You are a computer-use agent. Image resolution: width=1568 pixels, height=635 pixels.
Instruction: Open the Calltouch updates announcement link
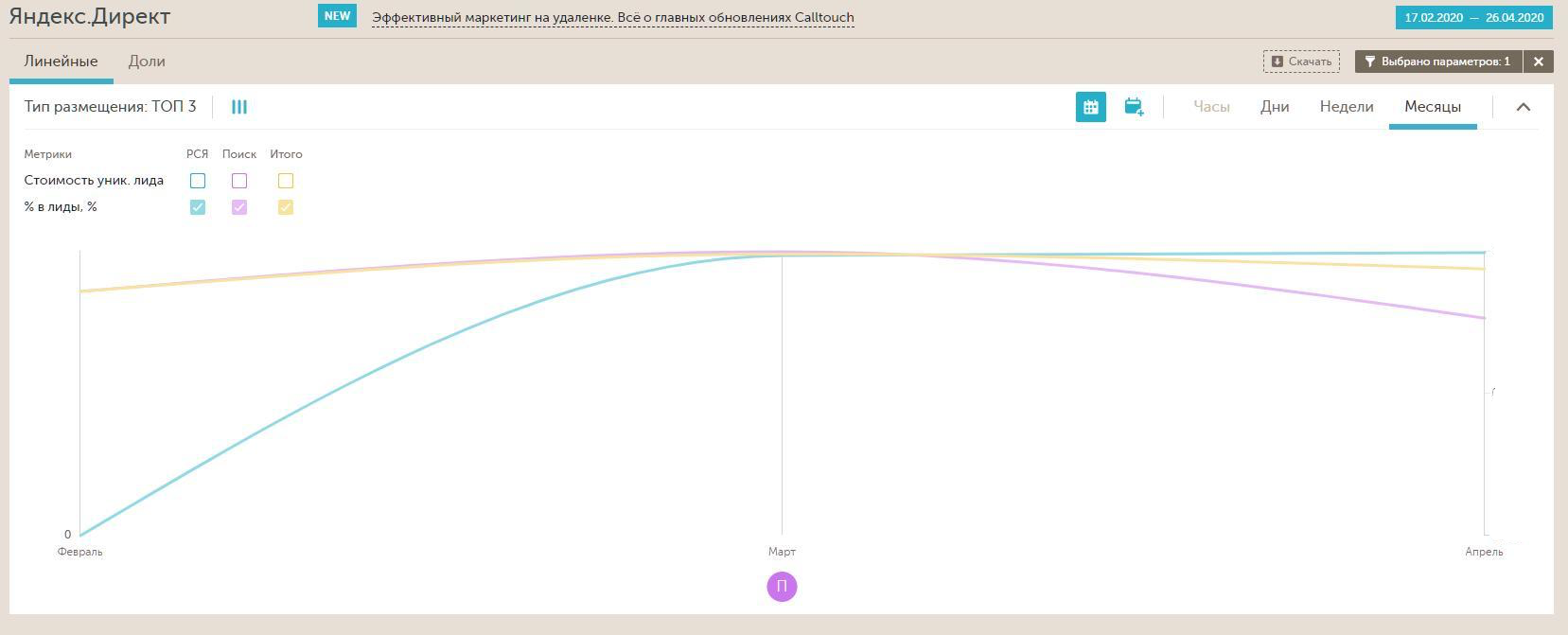pos(612,17)
